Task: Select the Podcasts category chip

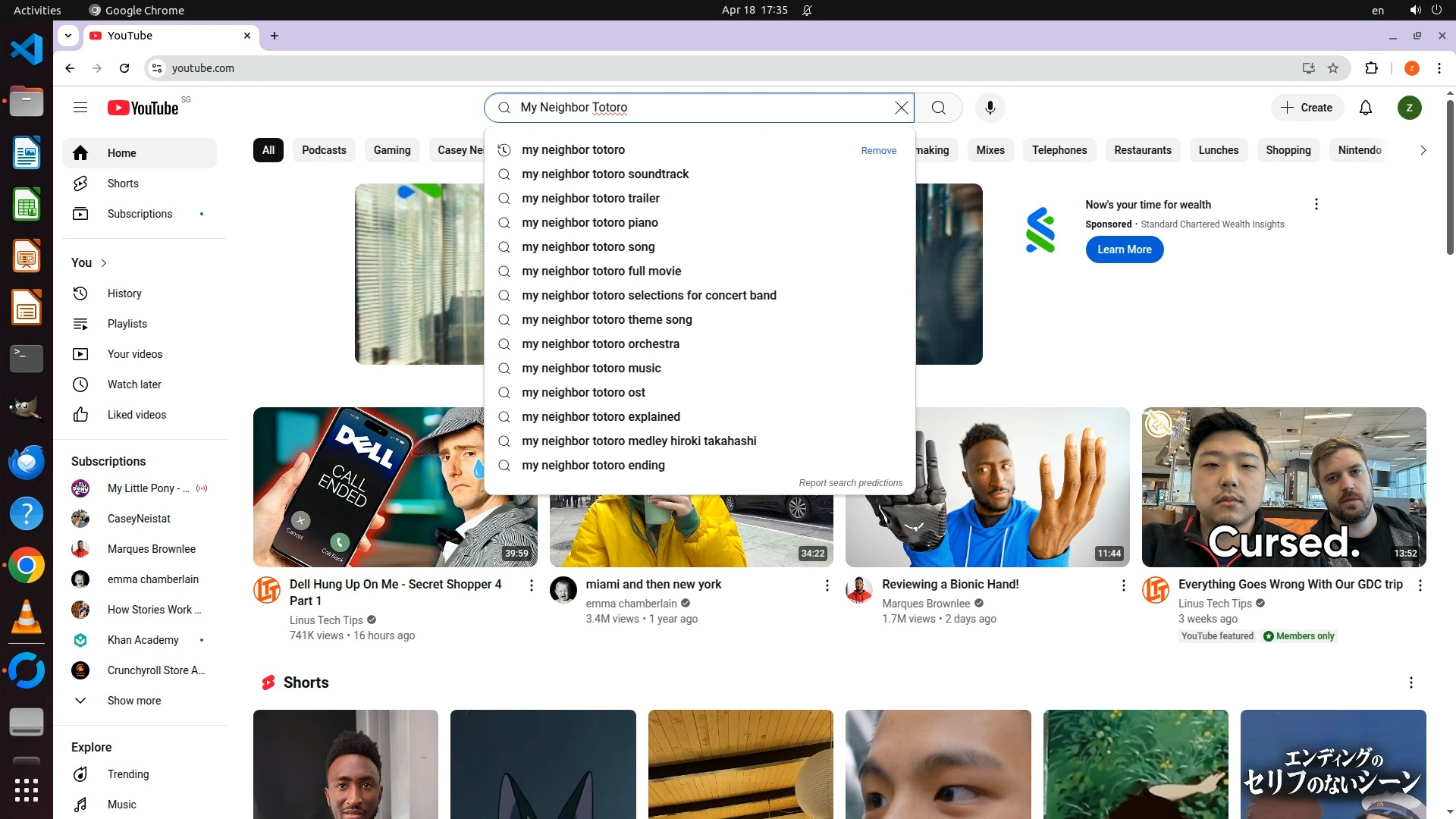Action: [324, 150]
